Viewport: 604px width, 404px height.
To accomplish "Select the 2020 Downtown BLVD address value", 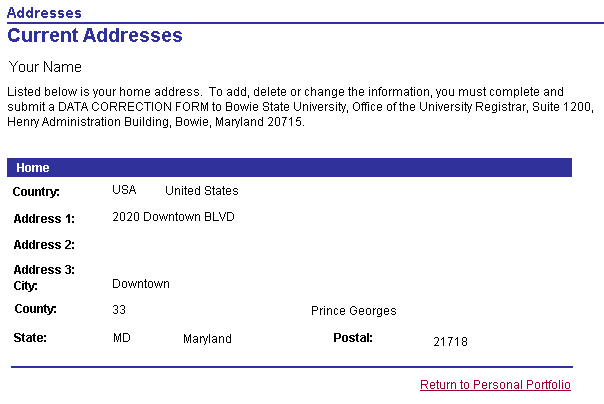I will point(174,217).
